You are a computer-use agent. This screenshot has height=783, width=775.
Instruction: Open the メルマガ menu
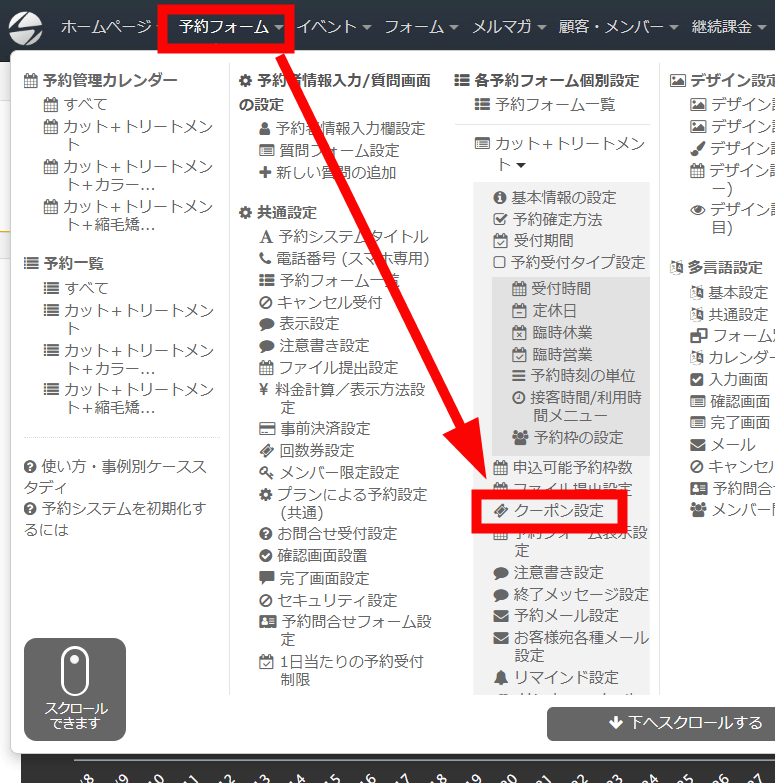click(507, 27)
